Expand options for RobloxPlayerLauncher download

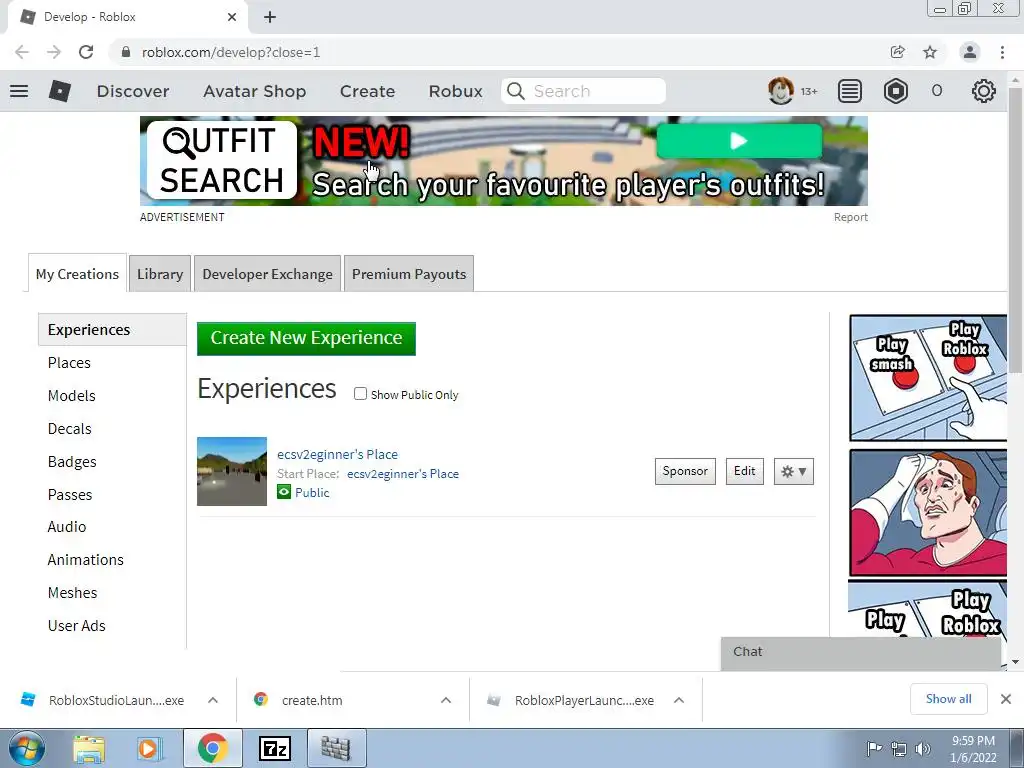[679, 700]
